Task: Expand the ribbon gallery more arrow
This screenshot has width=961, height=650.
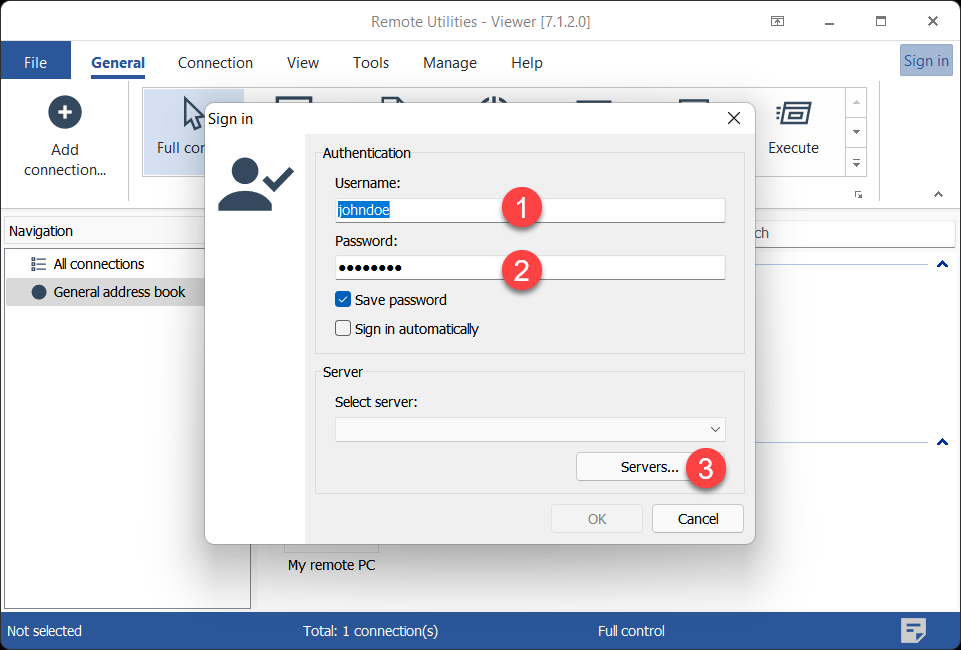Action: coord(856,161)
